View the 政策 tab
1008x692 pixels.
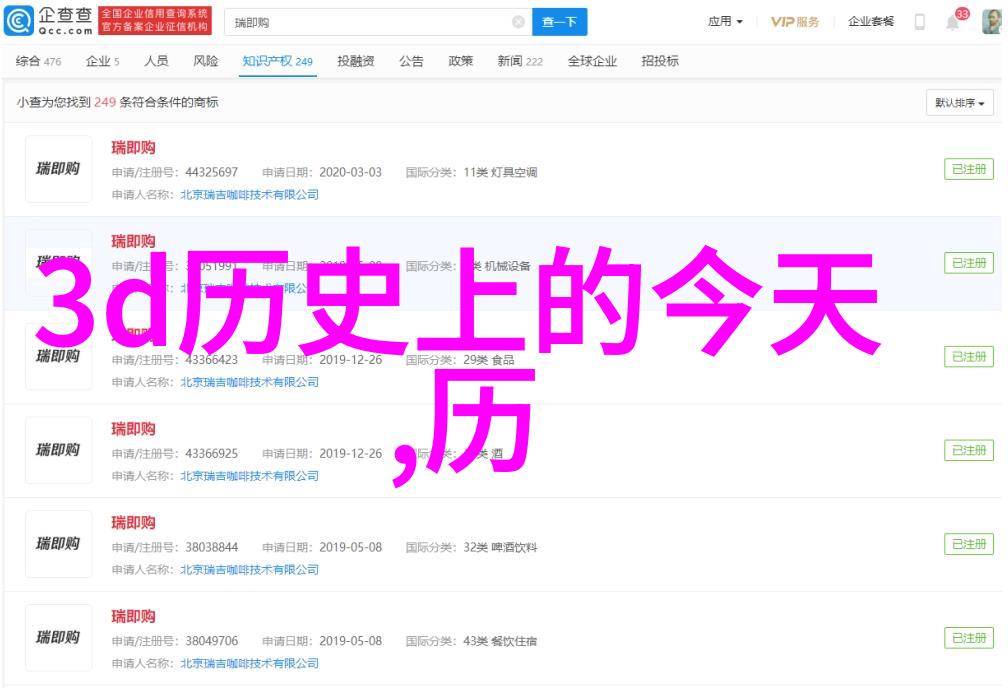461,61
